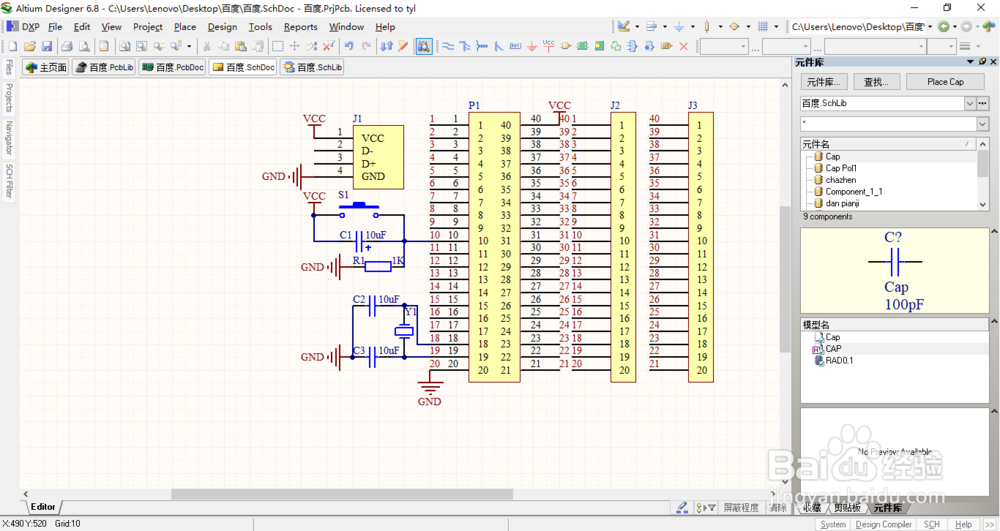Click the Cut scissors icon
This screenshot has height=531, width=1000.
pyautogui.click(x=206, y=46)
